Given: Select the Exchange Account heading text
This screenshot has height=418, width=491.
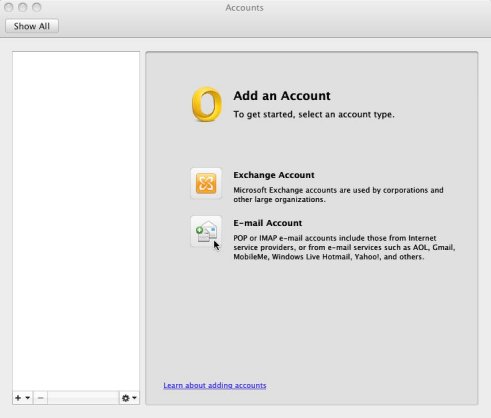Looking at the screenshot, I should click(x=274, y=175).
